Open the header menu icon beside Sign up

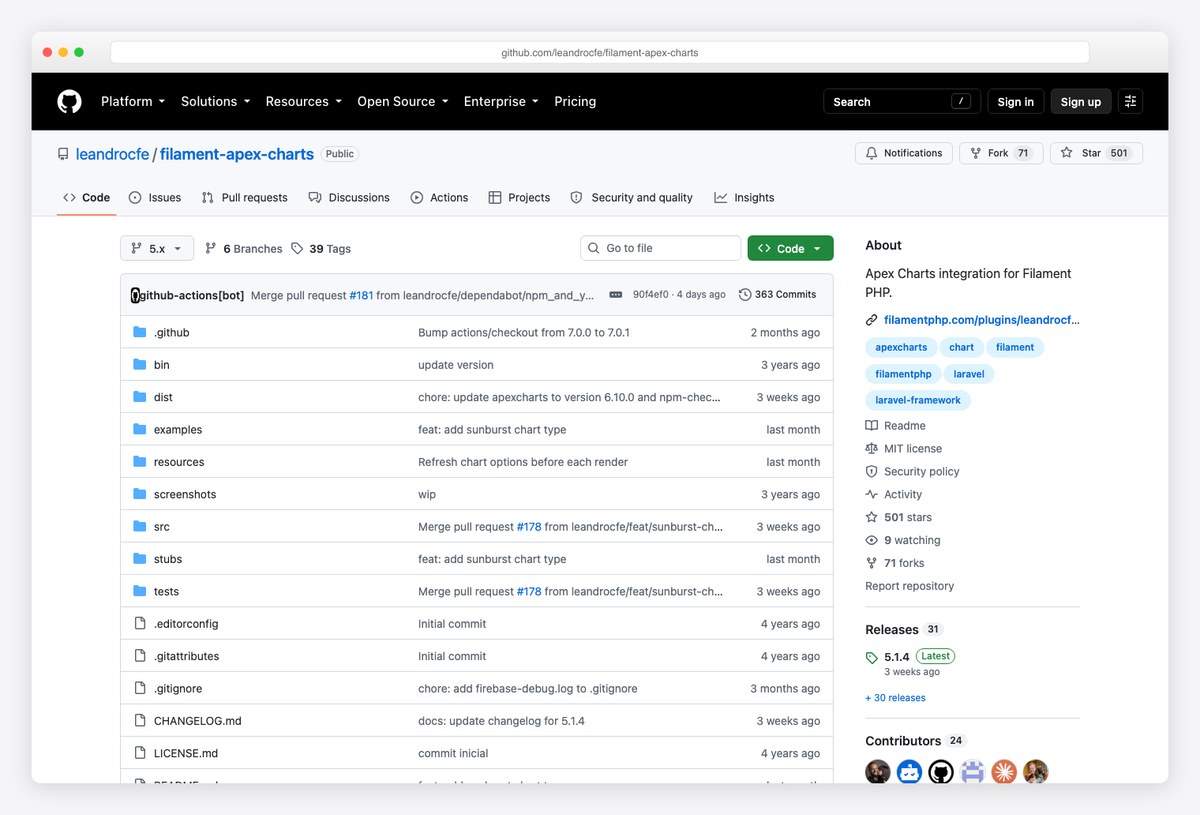(1131, 101)
